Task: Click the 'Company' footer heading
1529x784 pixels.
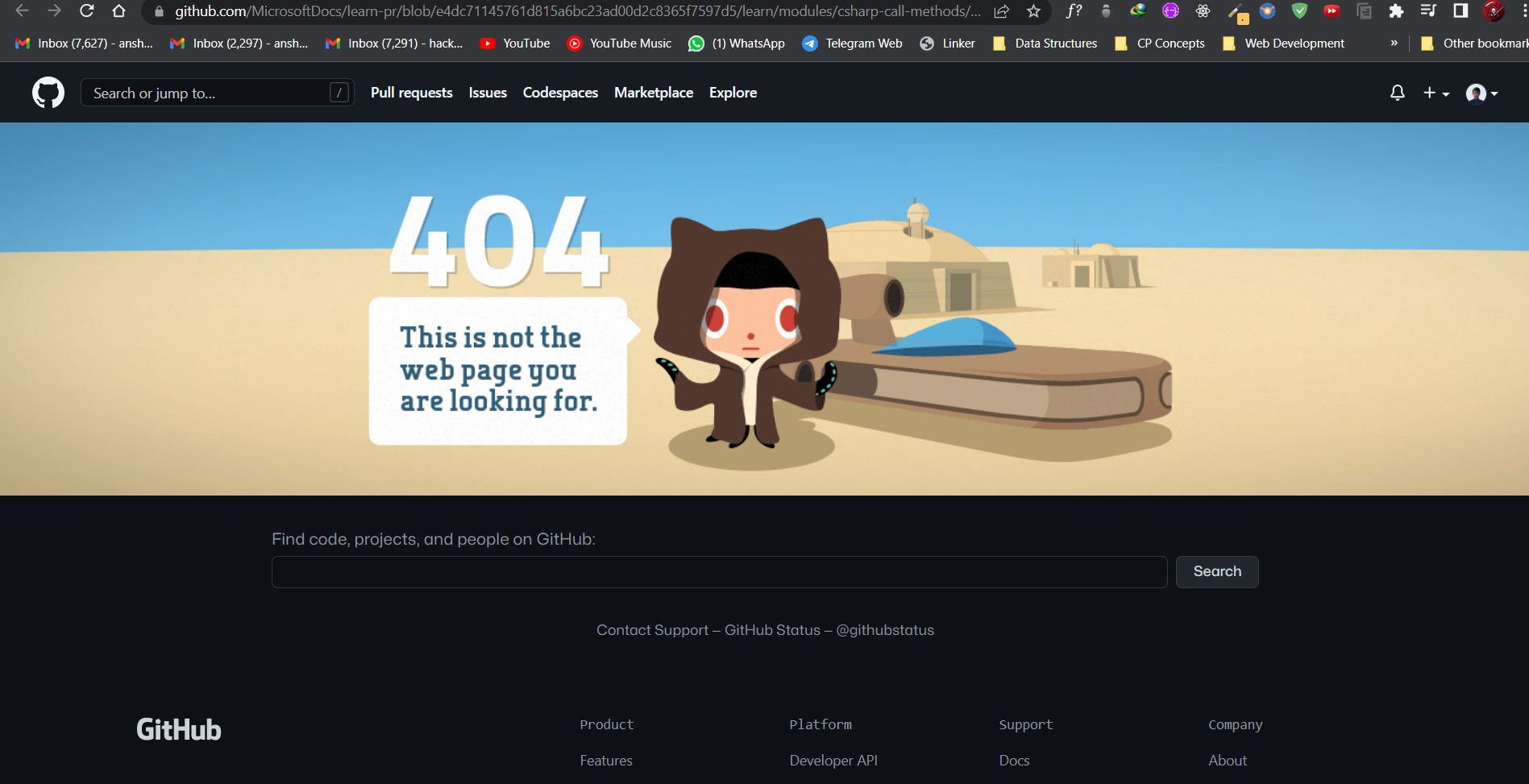Action: click(1236, 725)
